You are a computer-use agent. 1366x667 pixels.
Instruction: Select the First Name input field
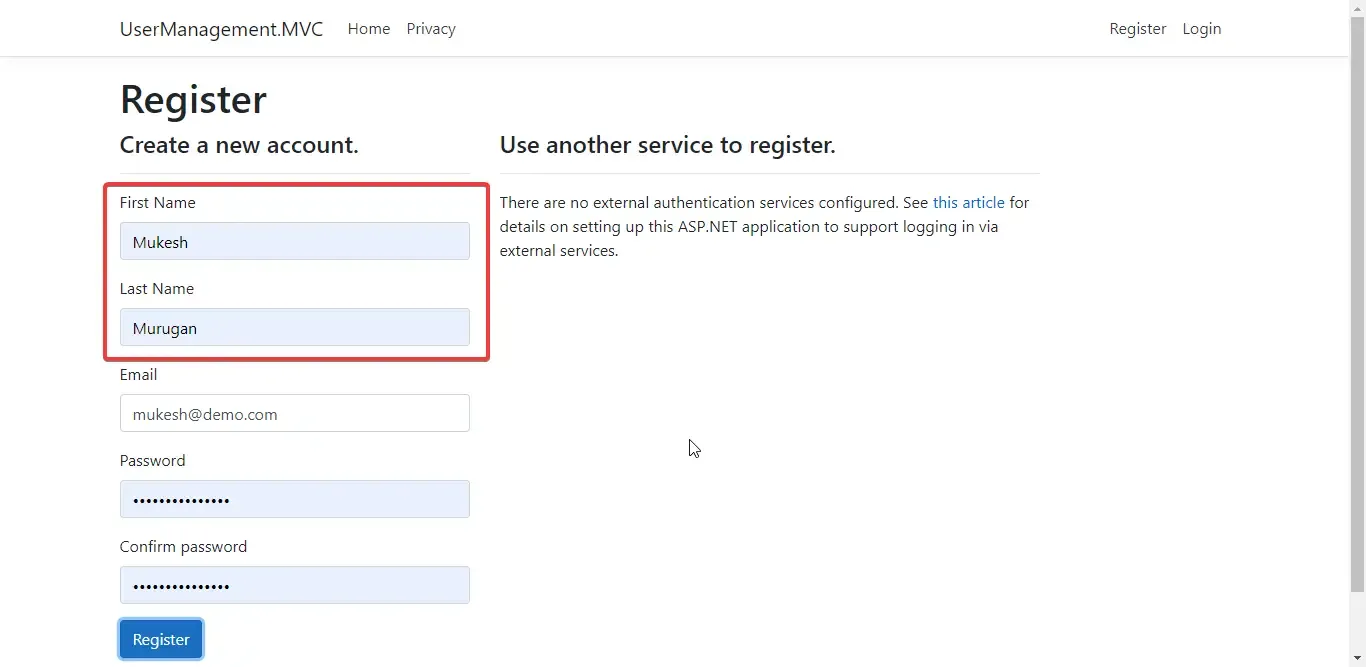[x=294, y=241]
